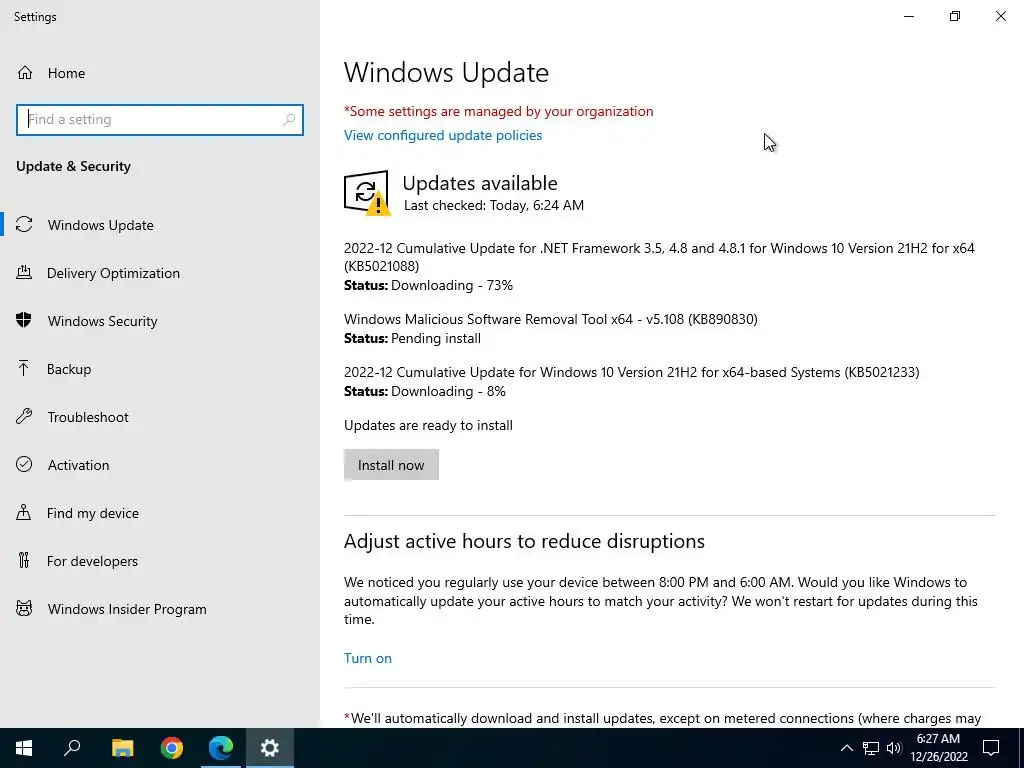Show hidden system tray icons
Image resolution: width=1024 pixels, height=768 pixels.
coord(846,748)
